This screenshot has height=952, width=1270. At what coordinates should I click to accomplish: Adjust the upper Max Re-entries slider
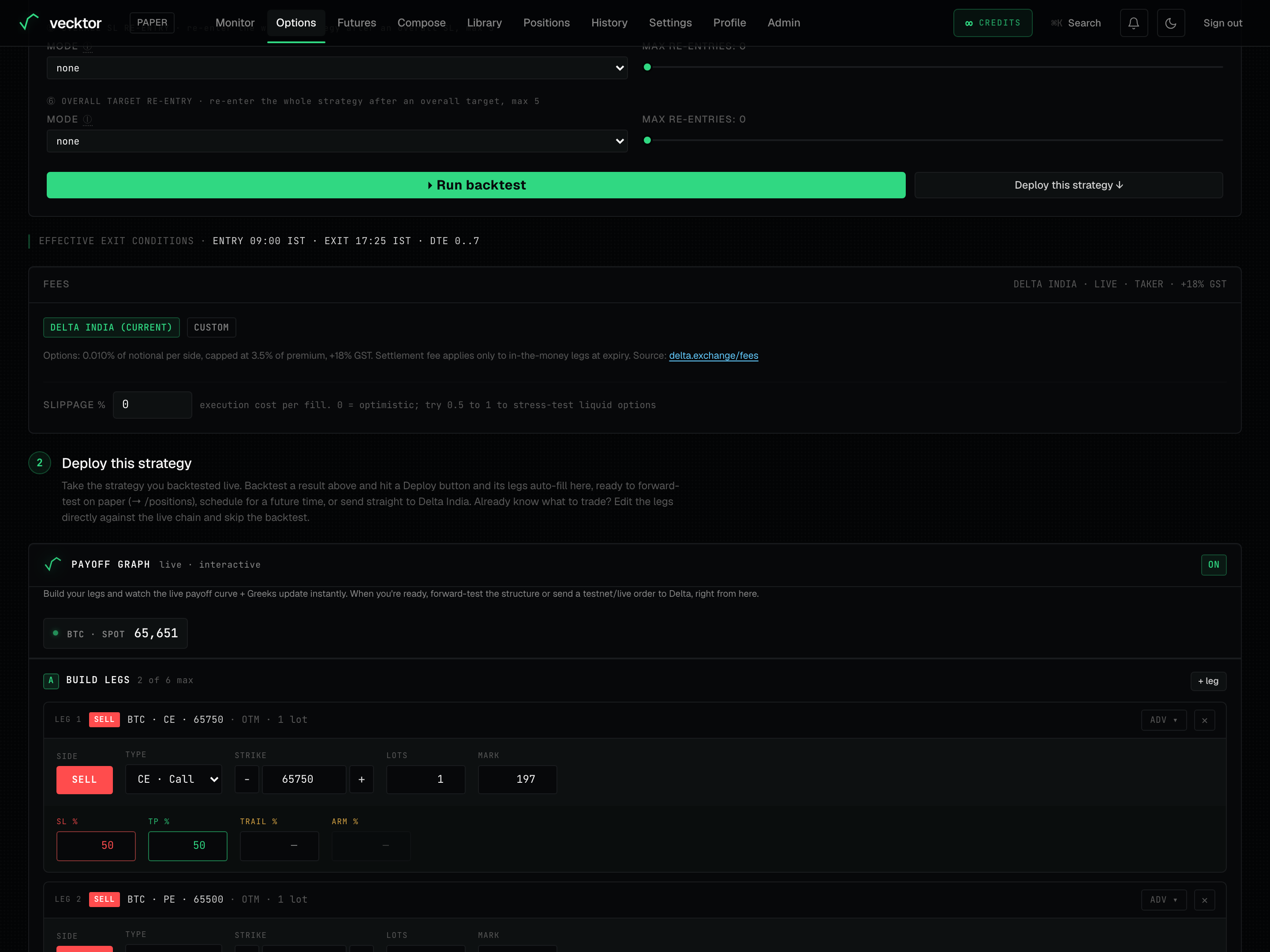point(933,67)
